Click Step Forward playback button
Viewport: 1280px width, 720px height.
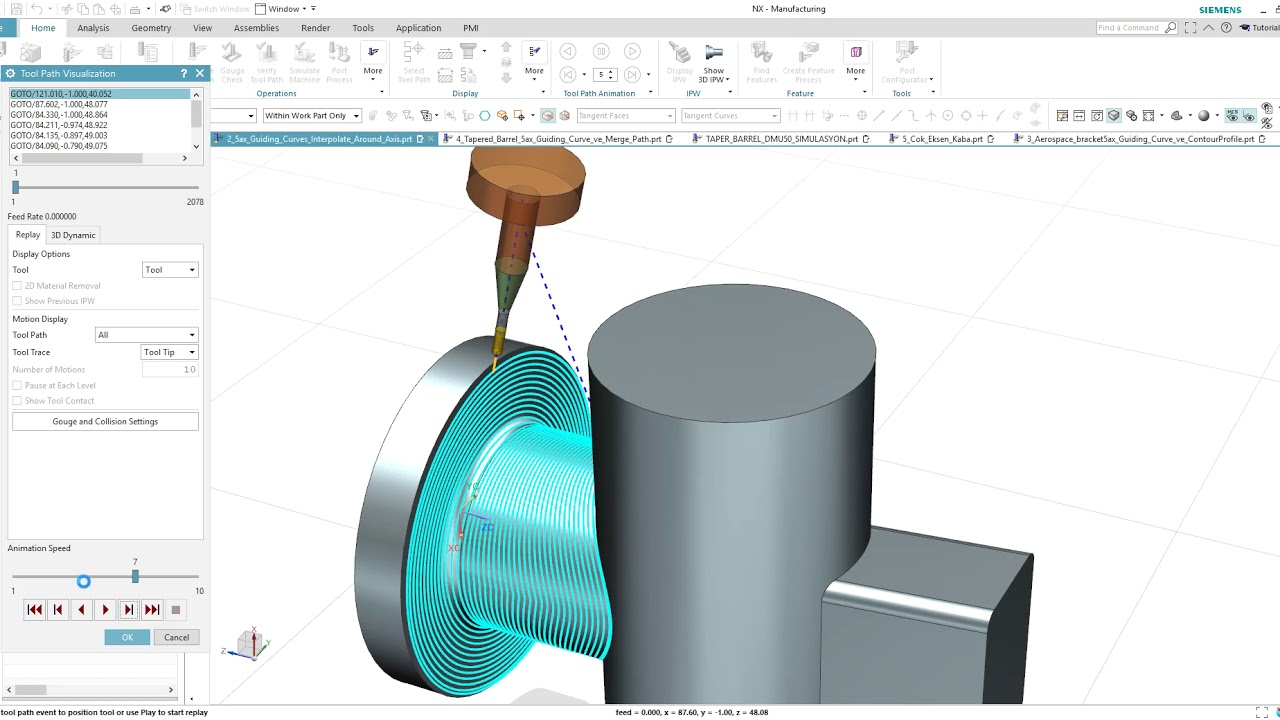(x=128, y=610)
